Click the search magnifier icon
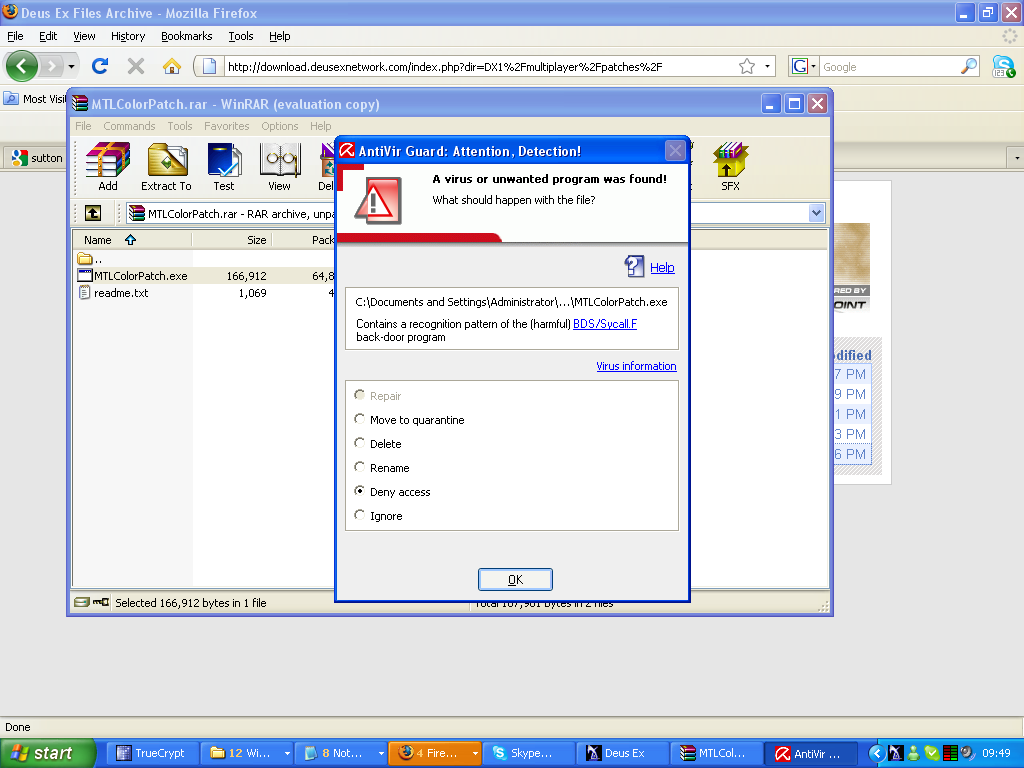 click(968, 66)
